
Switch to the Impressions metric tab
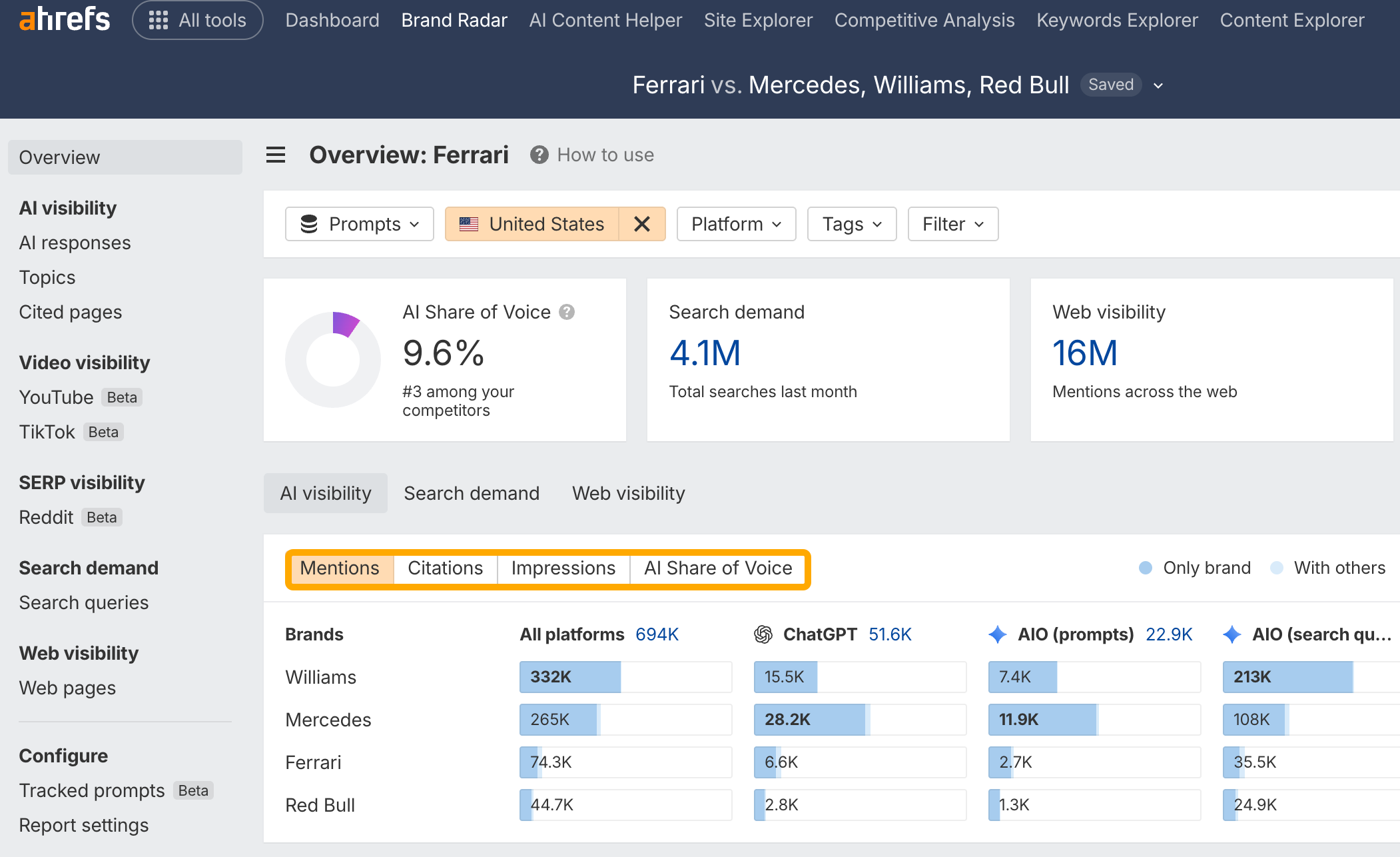pyautogui.click(x=563, y=568)
